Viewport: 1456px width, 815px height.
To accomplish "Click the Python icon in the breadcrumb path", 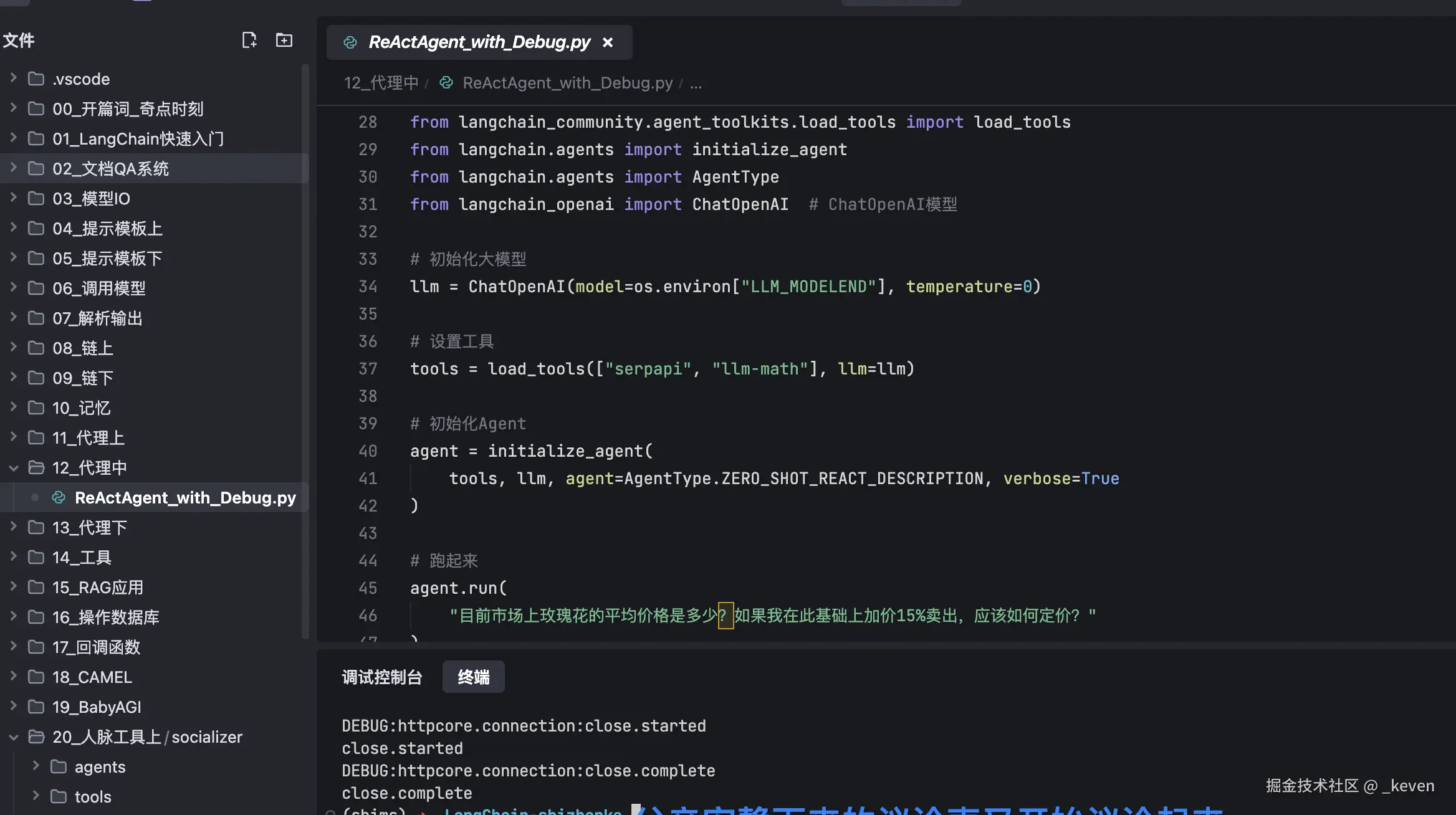I will [446, 83].
